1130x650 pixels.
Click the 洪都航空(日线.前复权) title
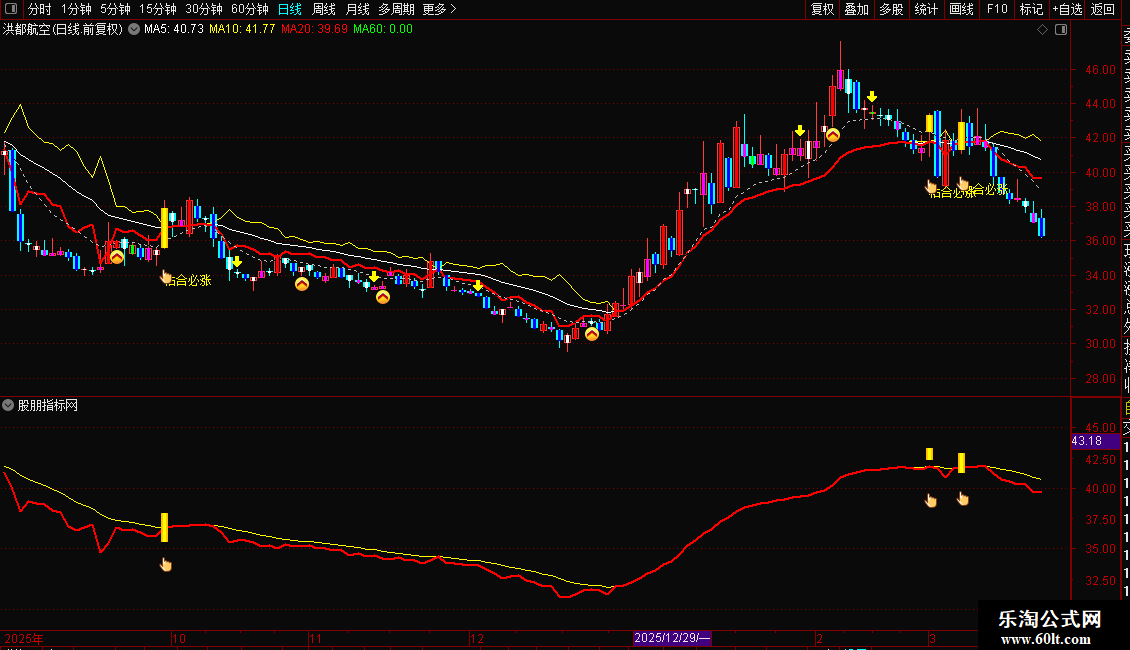click(x=63, y=30)
